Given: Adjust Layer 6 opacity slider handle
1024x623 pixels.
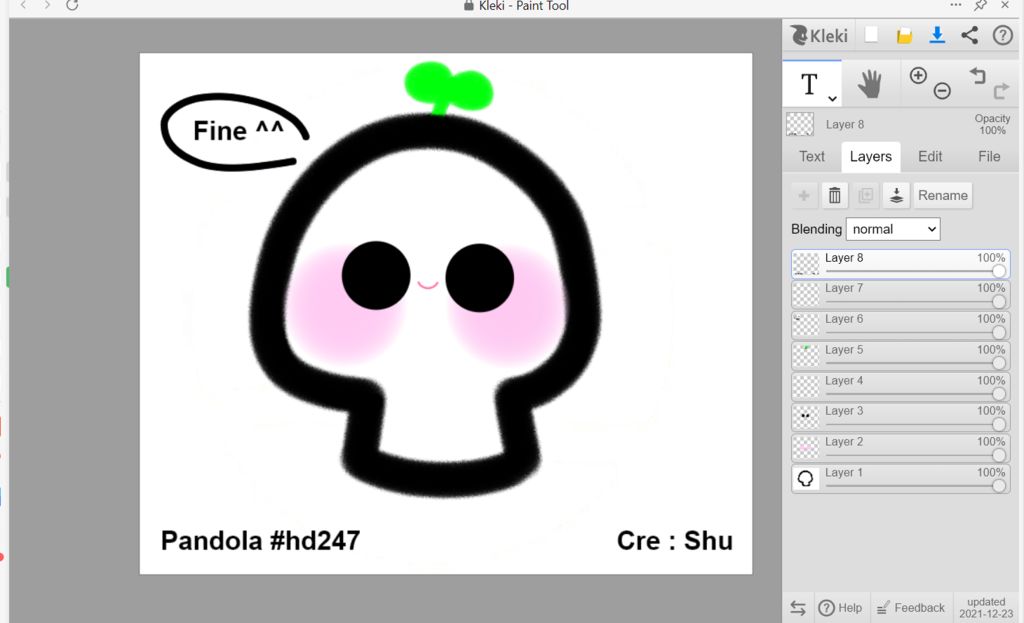Looking at the screenshot, I should [x=999, y=332].
